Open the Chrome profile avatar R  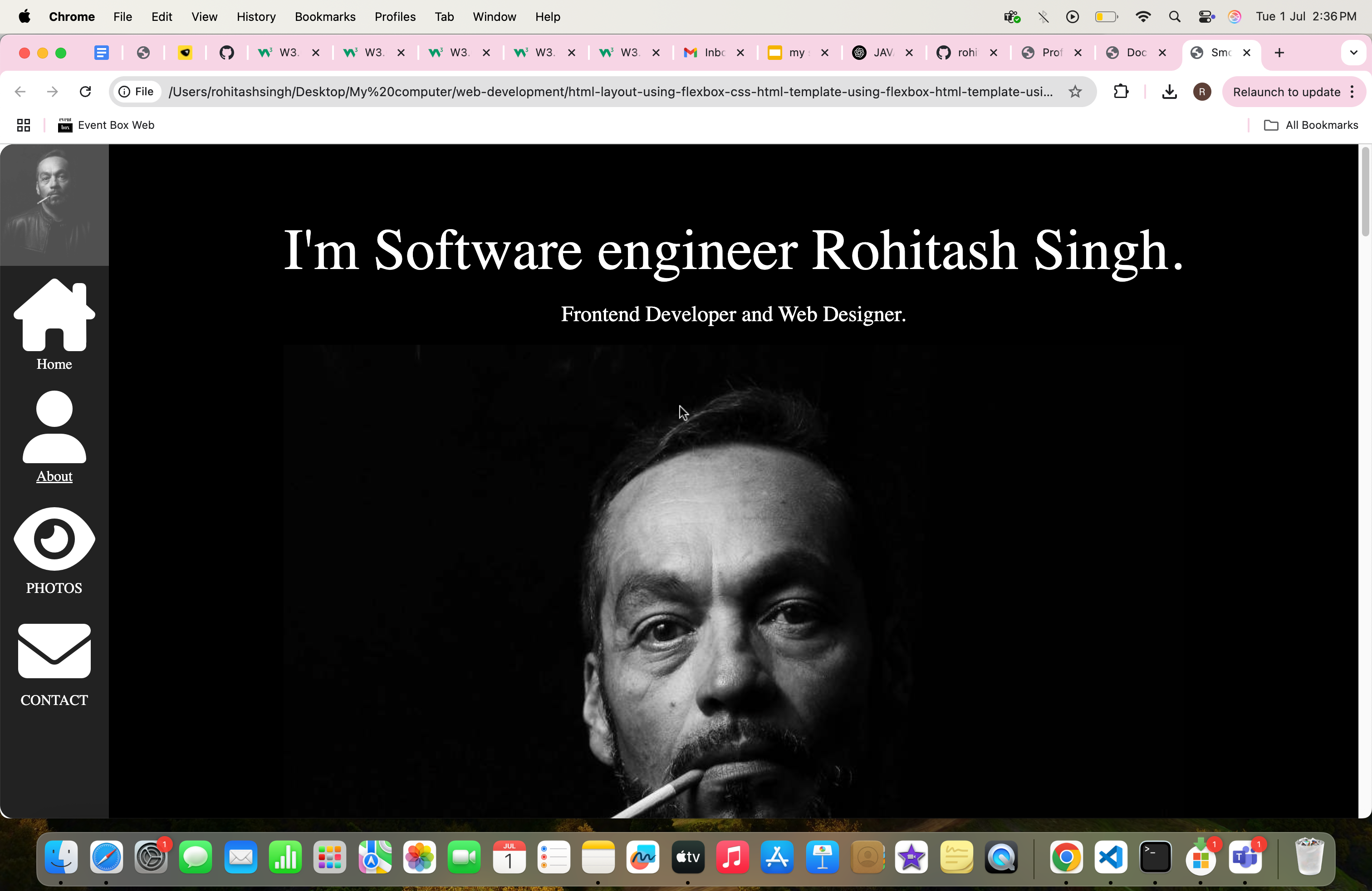click(1202, 92)
